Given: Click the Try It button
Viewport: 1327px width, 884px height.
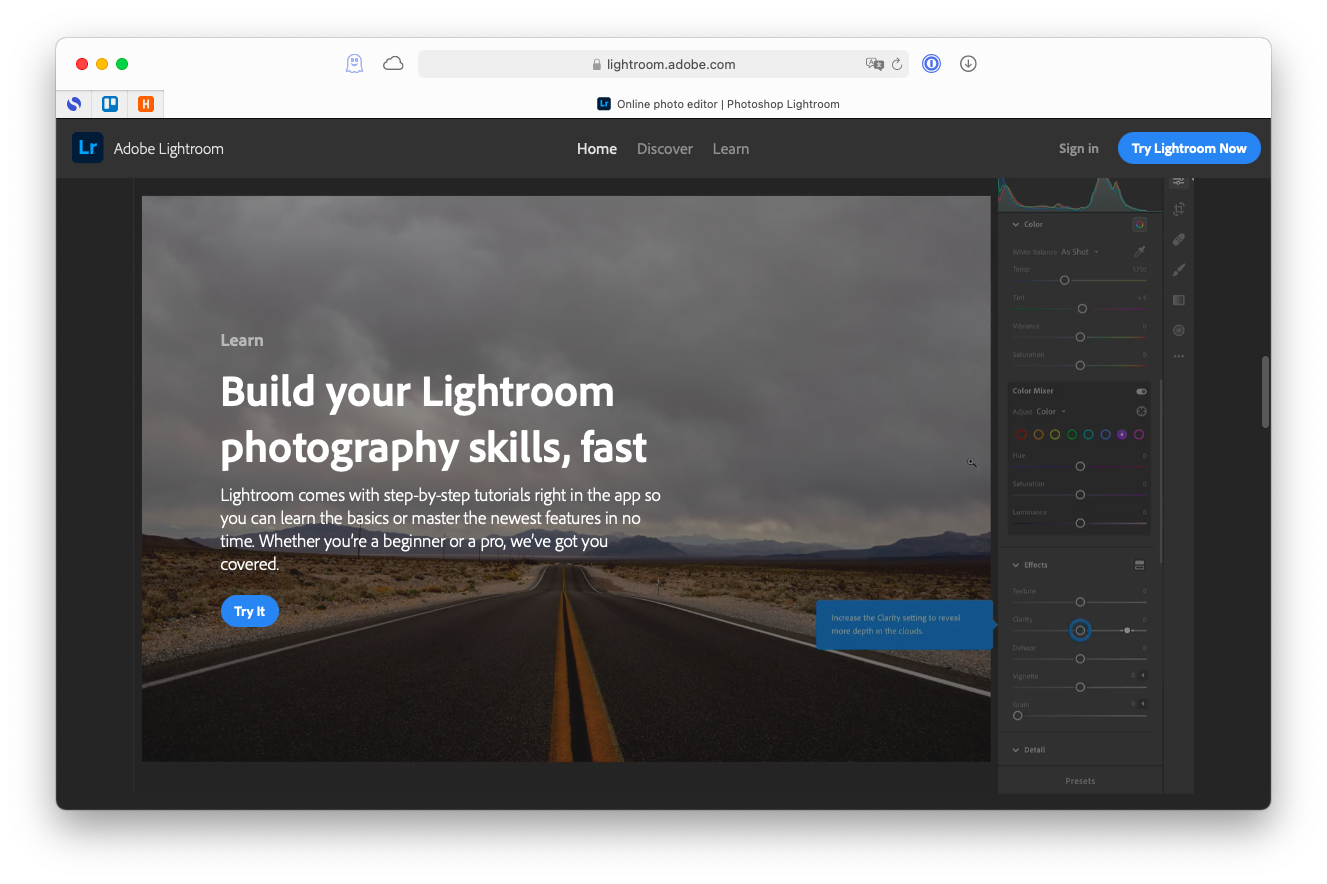Looking at the screenshot, I should (x=249, y=611).
